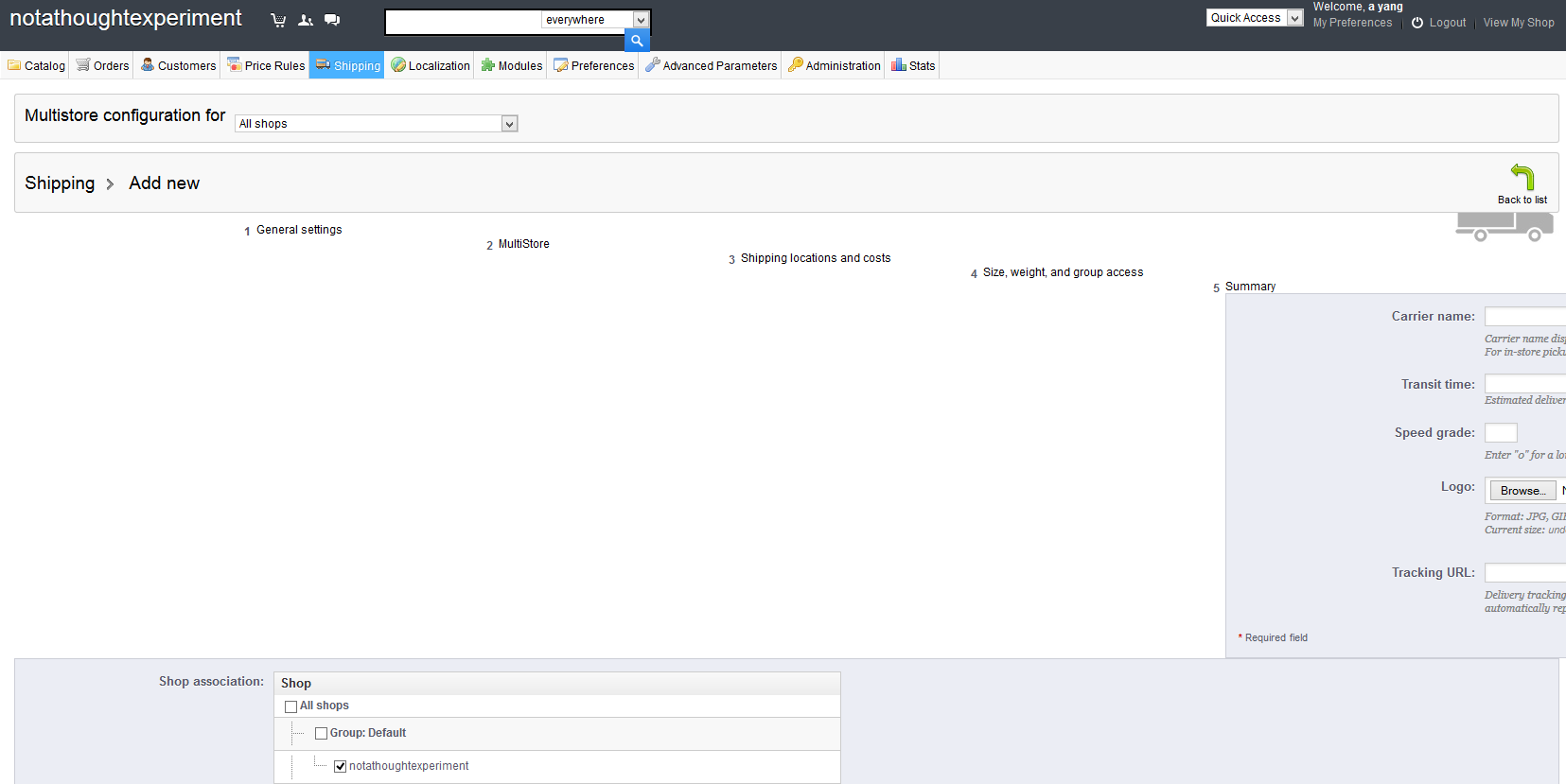The height and width of the screenshot is (784, 1566).
Task: Open the Modules menu
Action: [511, 65]
